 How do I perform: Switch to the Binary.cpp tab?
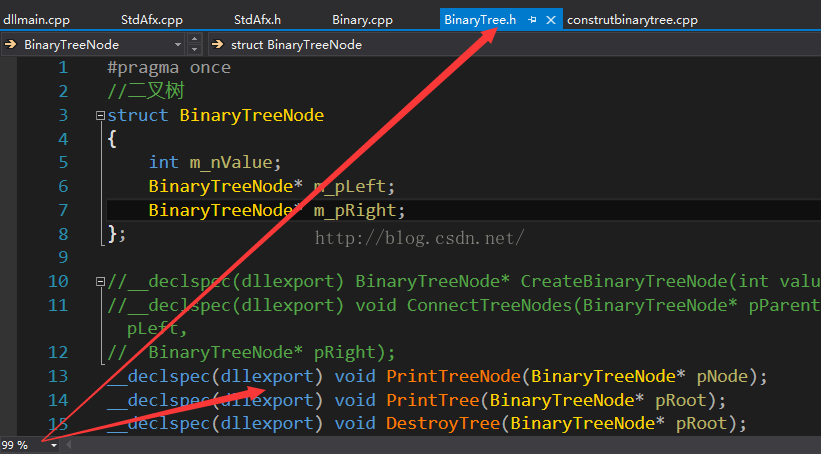coord(362,20)
